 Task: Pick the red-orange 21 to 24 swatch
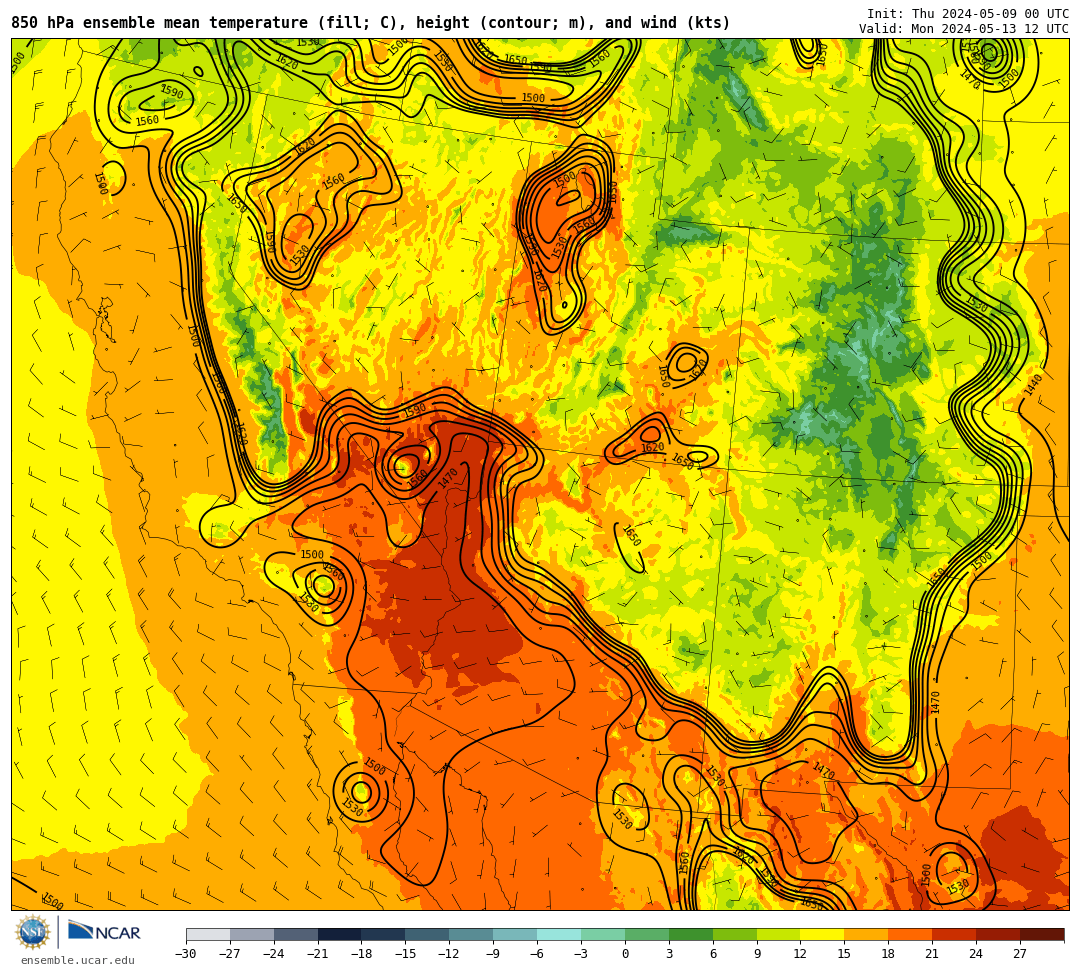tap(955, 934)
